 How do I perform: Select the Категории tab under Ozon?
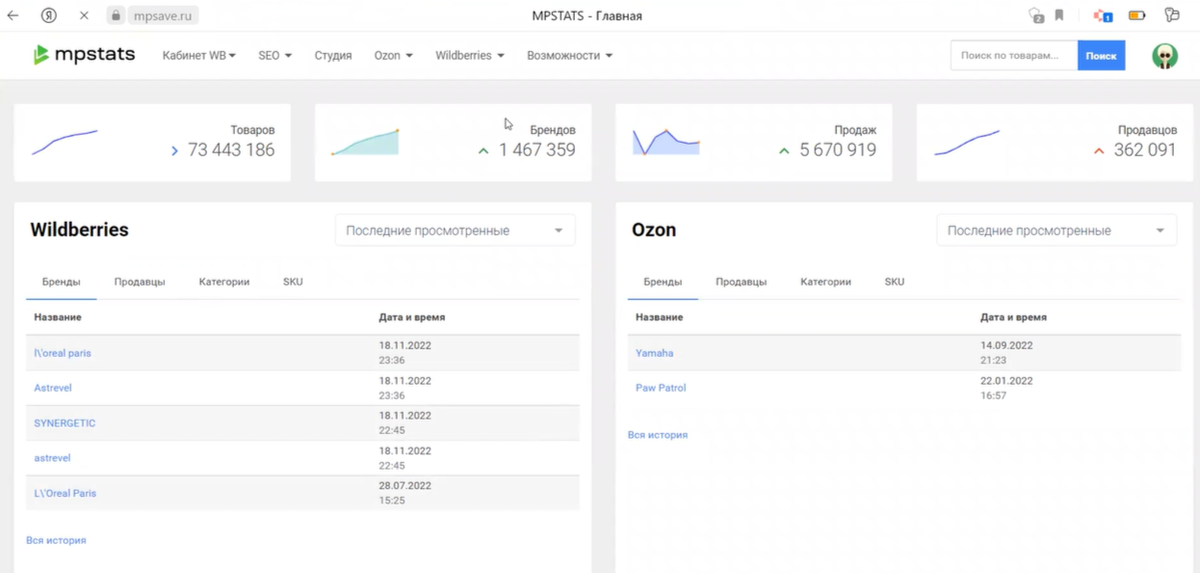tap(826, 282)
